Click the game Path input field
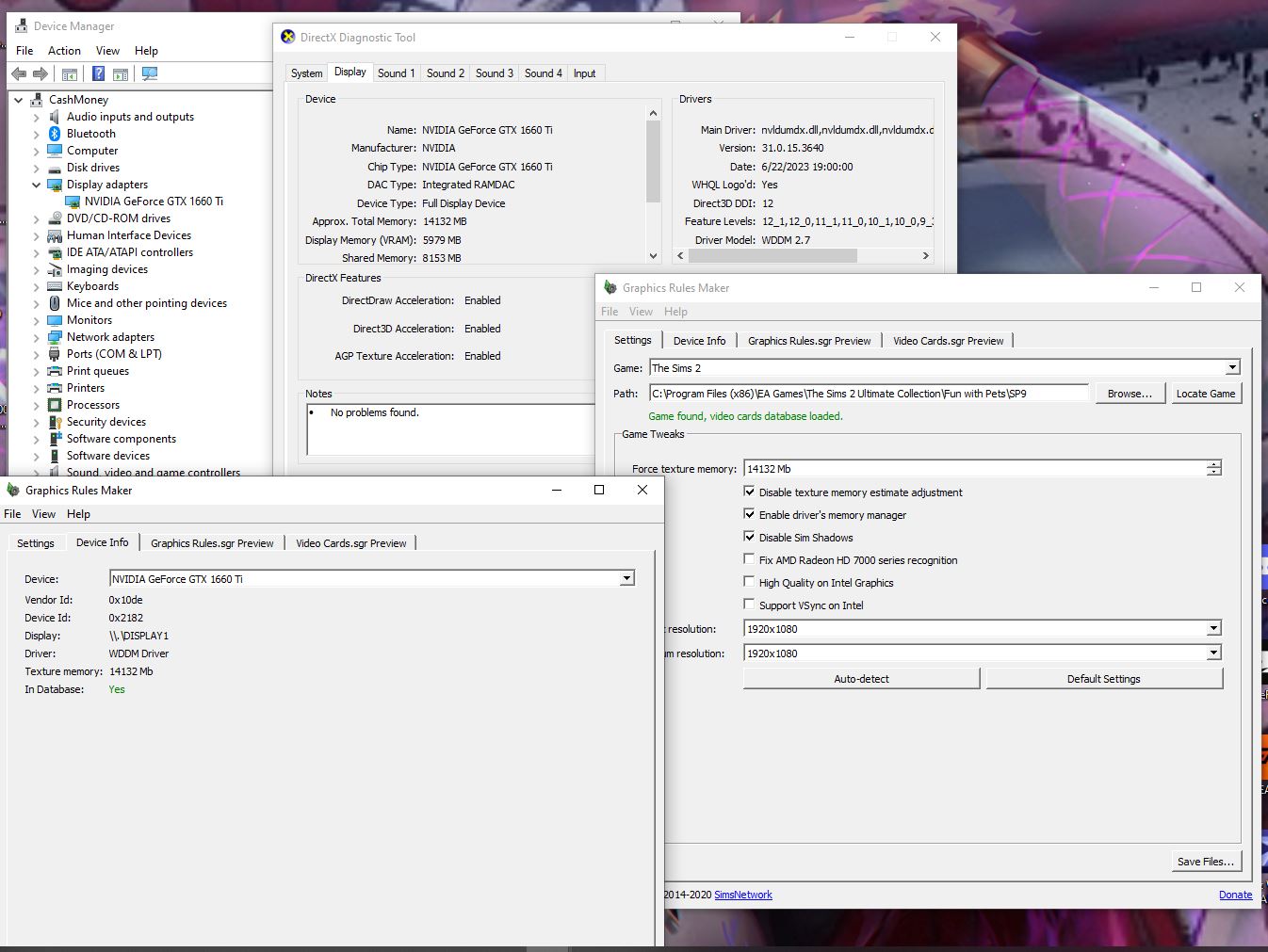This screenshot has width=1268, height=952. pyautogui.click(x=868, y=394)
